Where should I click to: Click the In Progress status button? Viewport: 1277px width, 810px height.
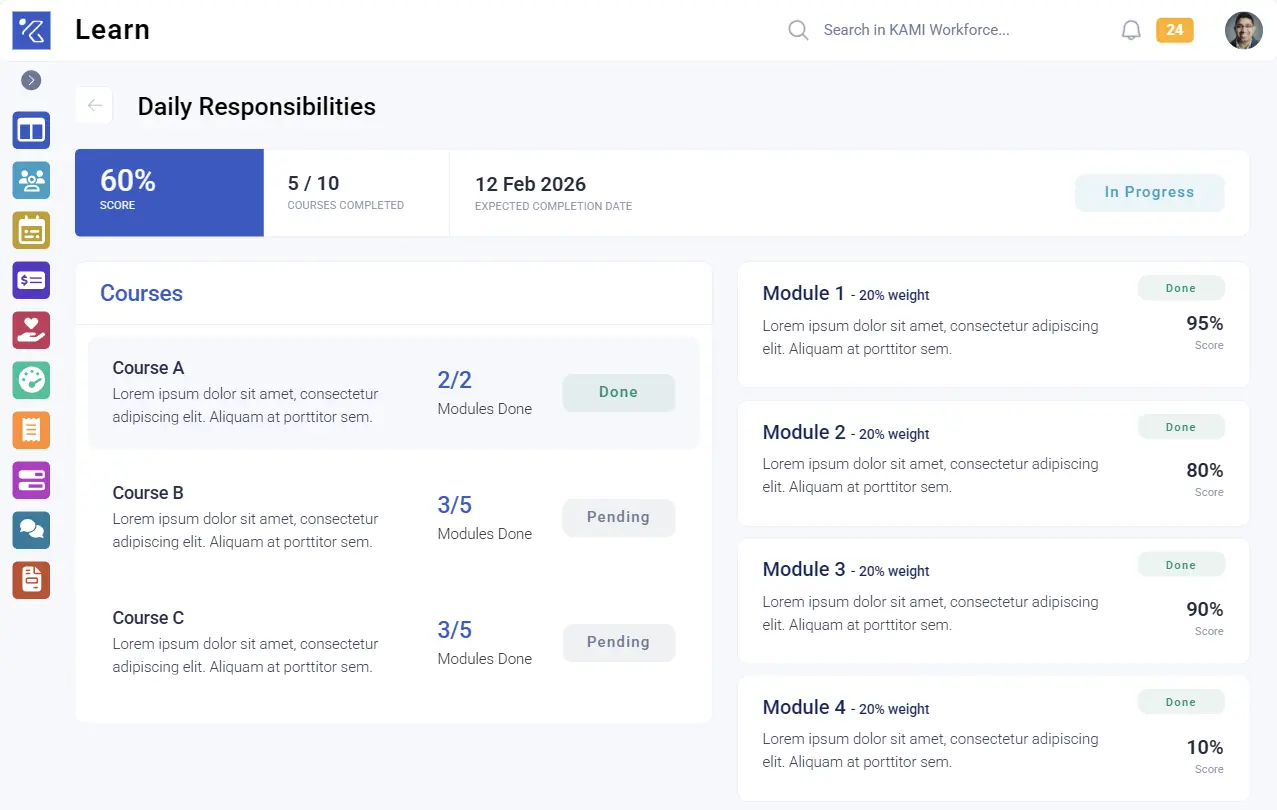coord(1149,192)
